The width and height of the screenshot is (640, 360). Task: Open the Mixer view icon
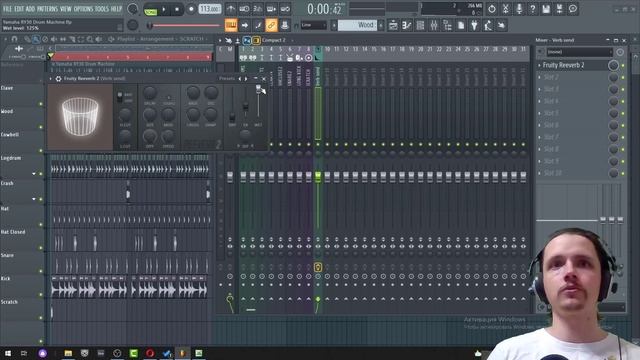[434, 25]
